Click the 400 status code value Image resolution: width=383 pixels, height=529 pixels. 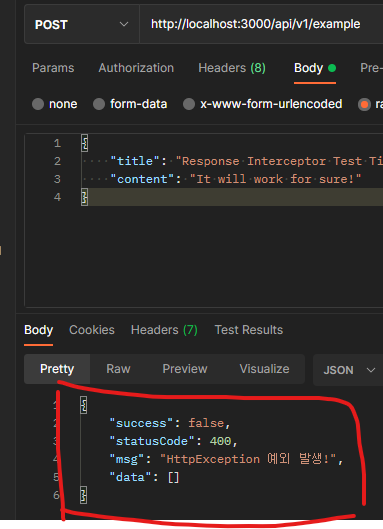pos(220,441)
